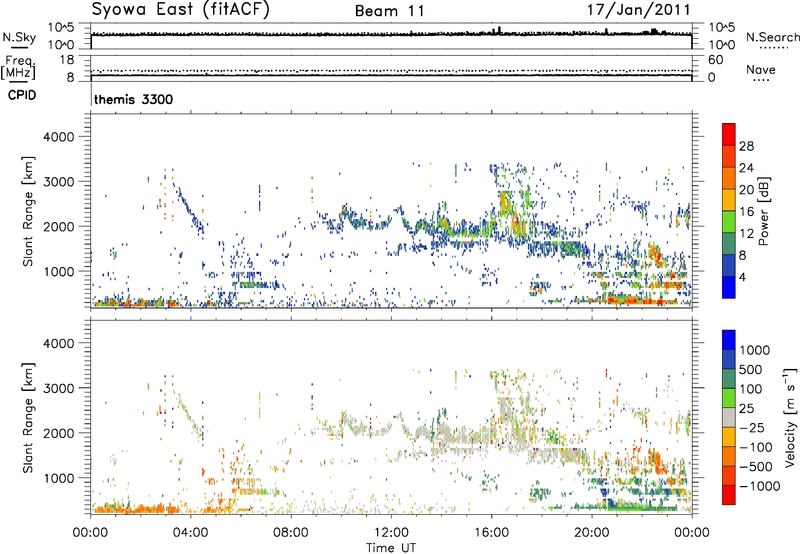Viewport: 800px width, 554px height.
Task: Click the '04:00' time tick label
Action: (x=190, y=533)
